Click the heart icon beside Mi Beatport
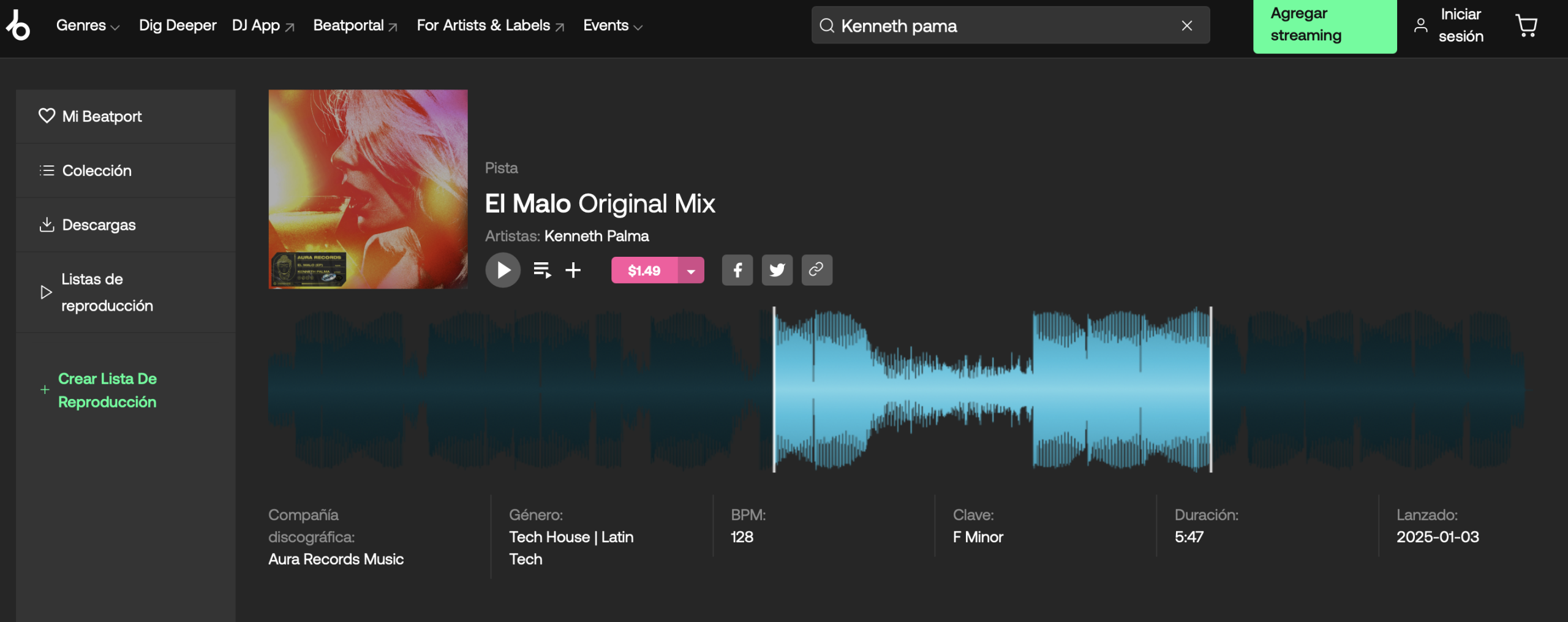Image resolution: width=1568 pixels, height=622 pixels. click(x=47, y=116)
